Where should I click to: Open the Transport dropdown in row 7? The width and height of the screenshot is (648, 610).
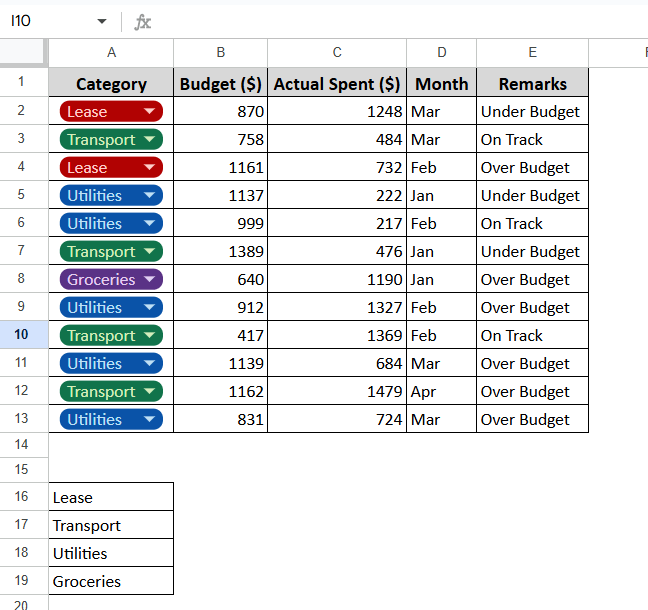pos(149,251)
